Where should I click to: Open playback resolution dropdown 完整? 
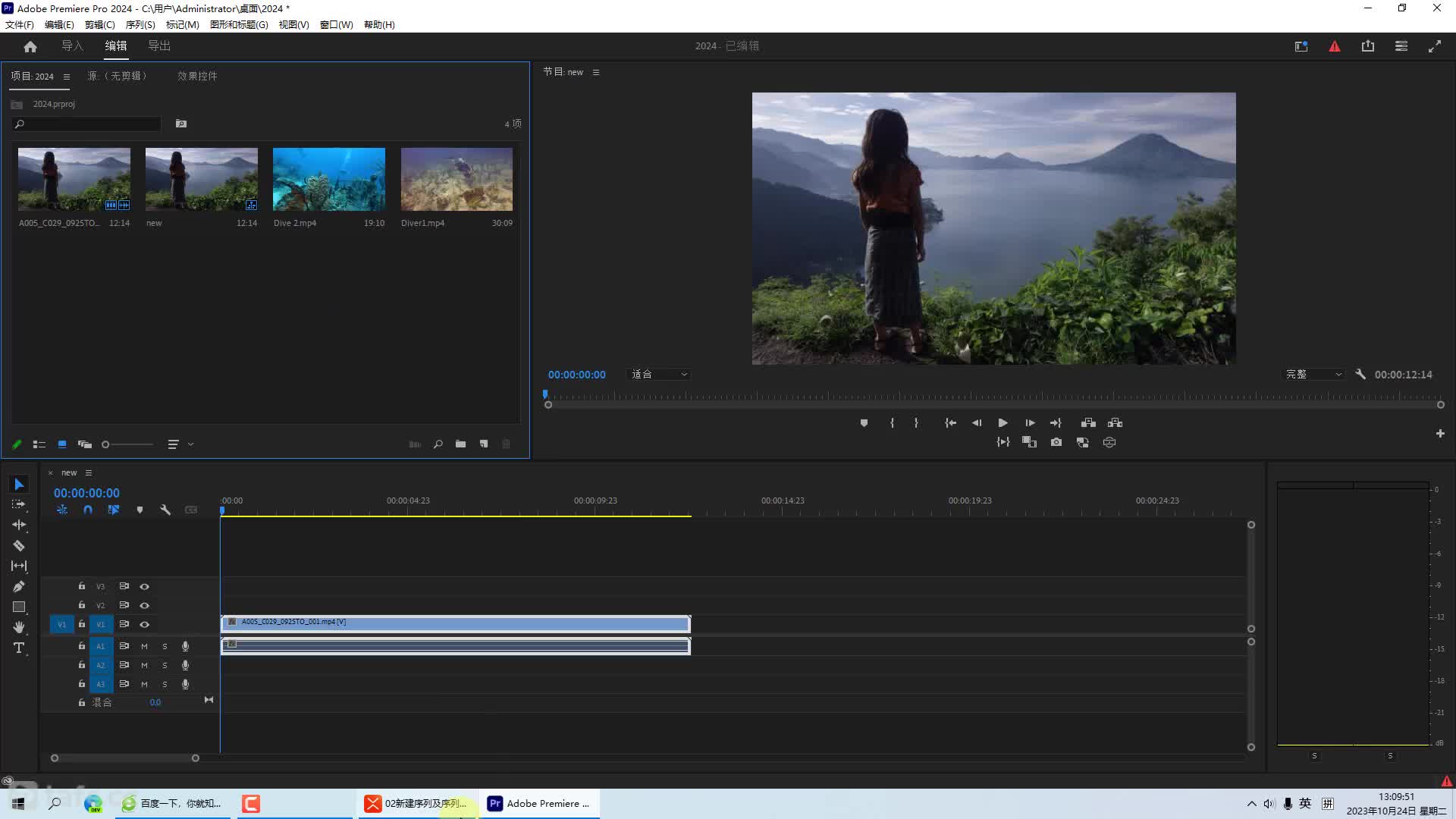[x=1314, y=375]
